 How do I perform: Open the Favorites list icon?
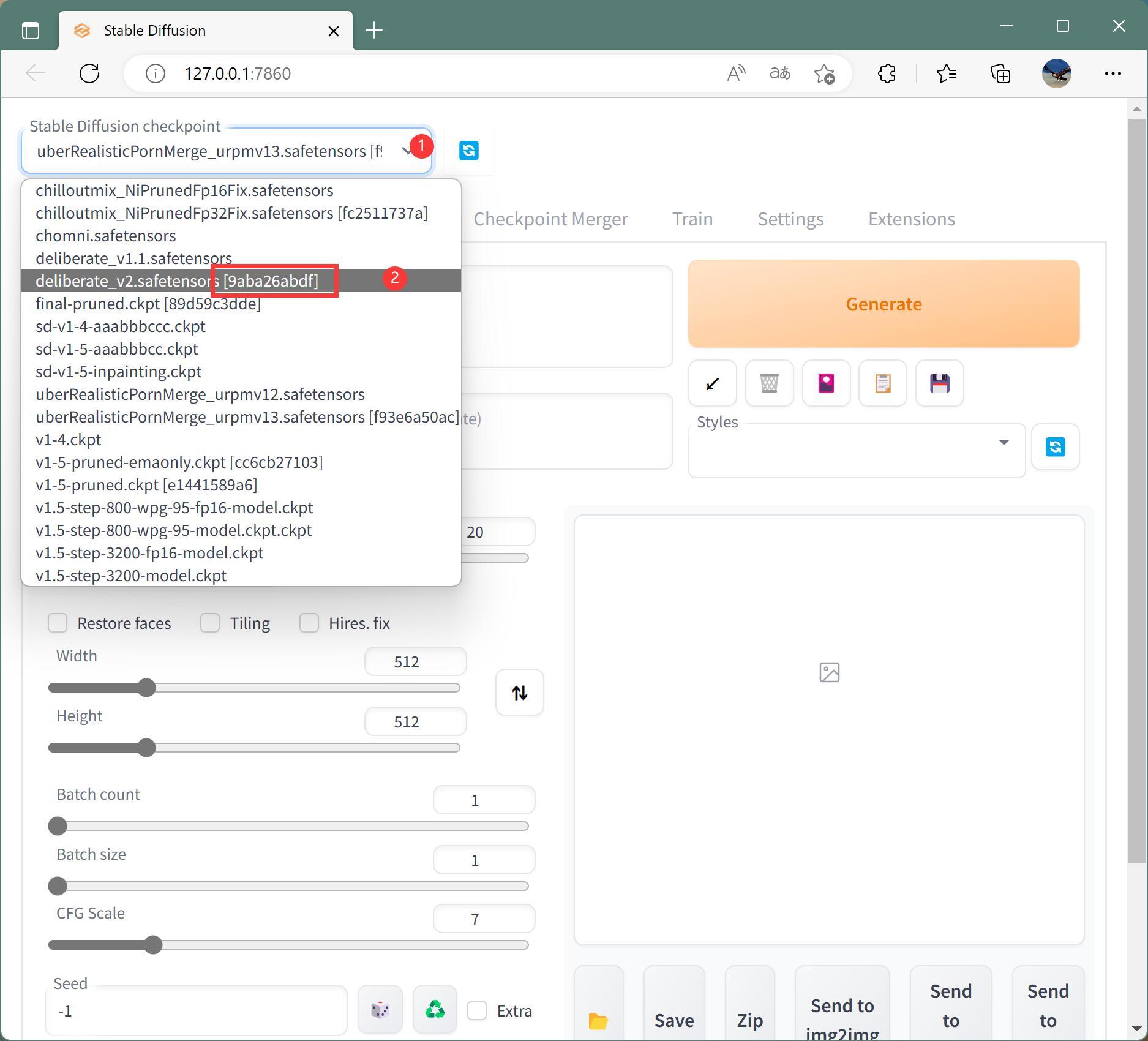947,73
